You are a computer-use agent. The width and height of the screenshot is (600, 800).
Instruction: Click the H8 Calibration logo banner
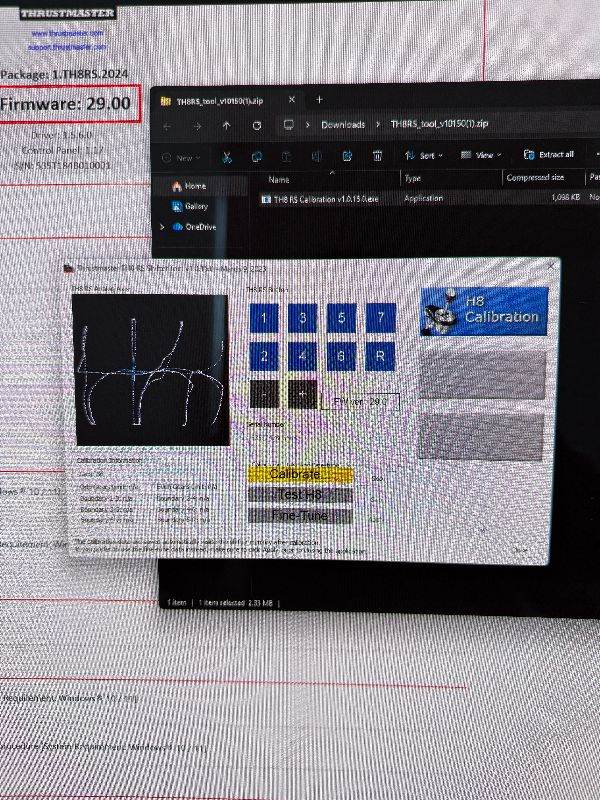coord(484,311)
